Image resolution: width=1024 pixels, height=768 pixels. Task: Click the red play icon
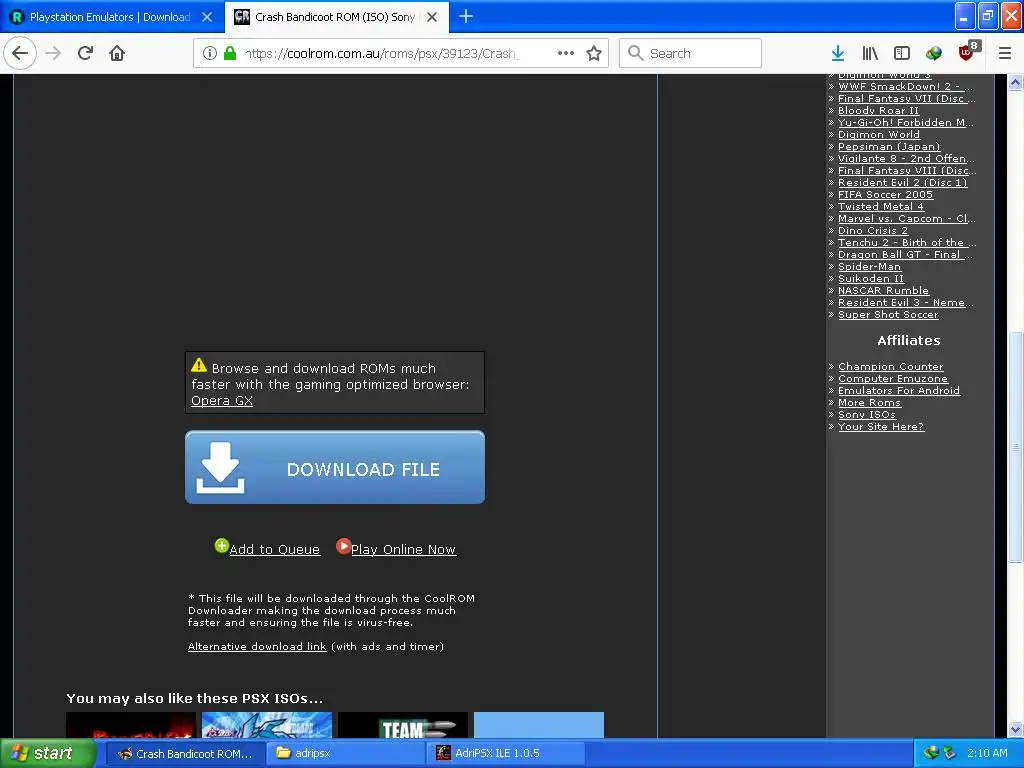coord(343,545)
